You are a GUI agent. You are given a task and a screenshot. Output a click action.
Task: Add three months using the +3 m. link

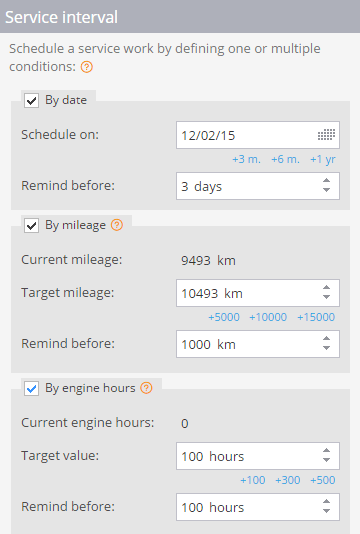(x=246, y=159)
